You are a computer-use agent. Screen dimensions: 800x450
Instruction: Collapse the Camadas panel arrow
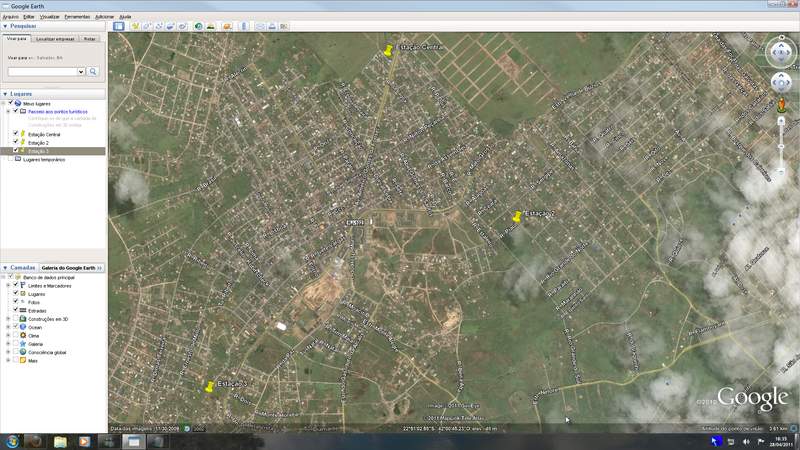pos(5,267)
